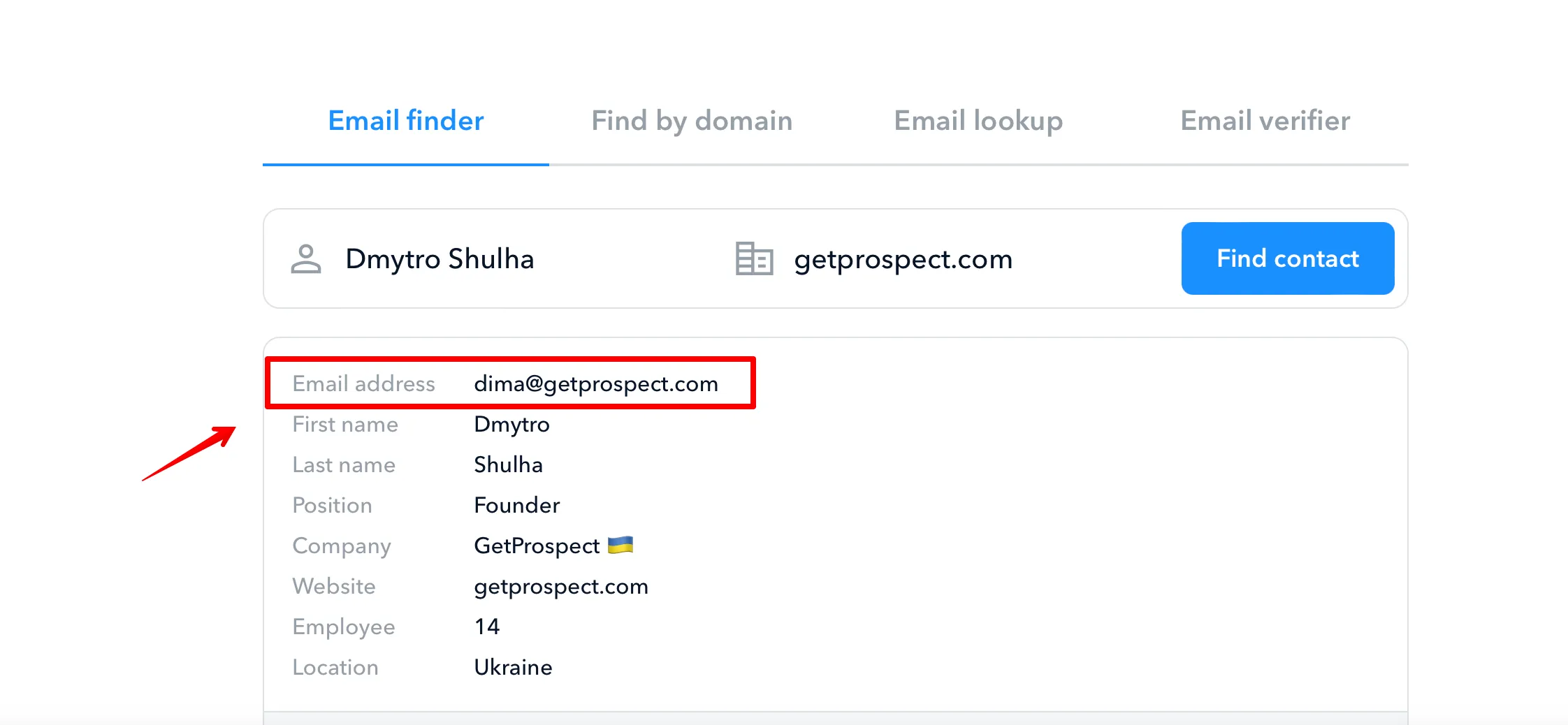Go to the Email verifier tab
The width and height of the screenshot is (1568, 725).
tap(1265, 121)
